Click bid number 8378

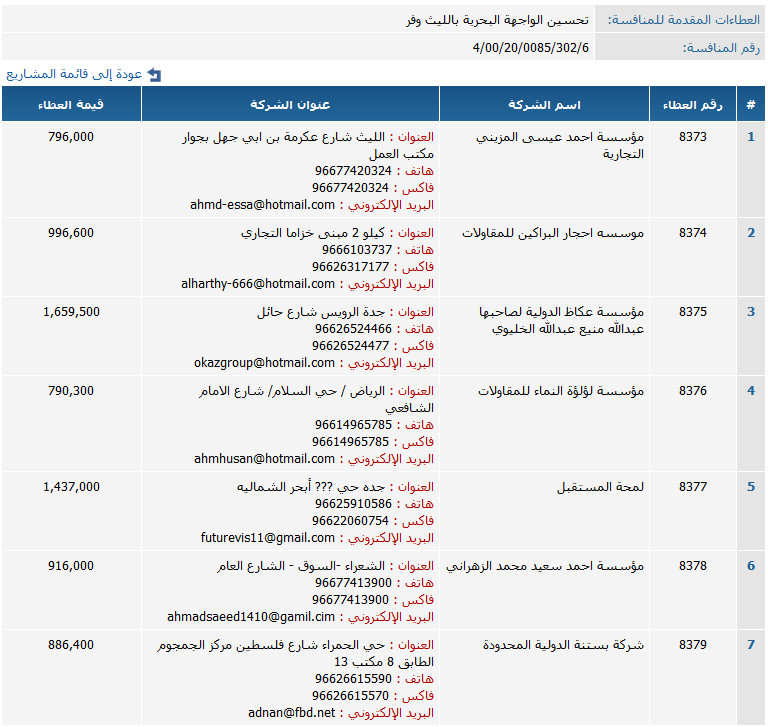coord(692,565)
